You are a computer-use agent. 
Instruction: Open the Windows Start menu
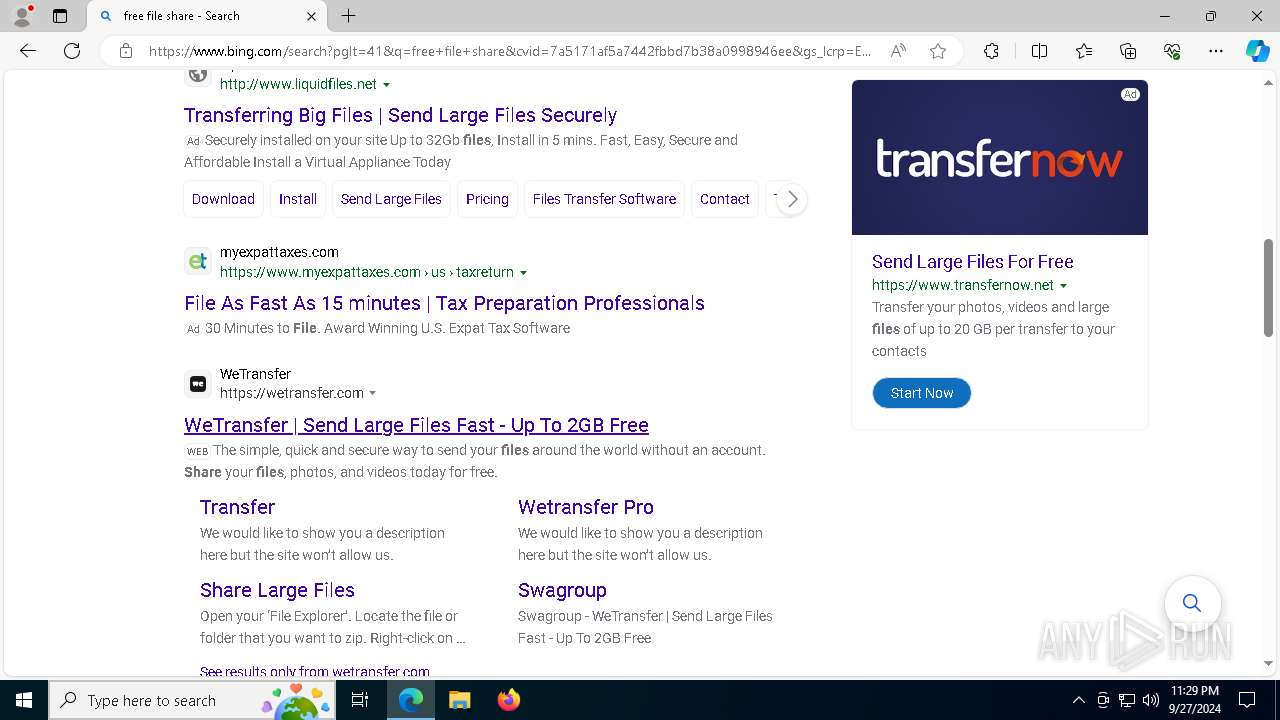click(x=24, y=700)
